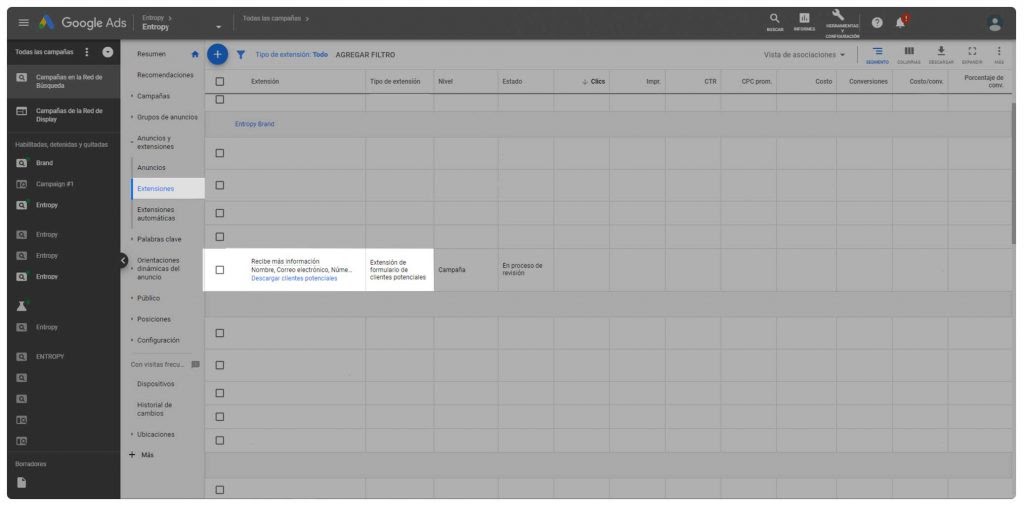Select the Extensiones nav item
Screen dimensions: 1024x506
point(168,189)
